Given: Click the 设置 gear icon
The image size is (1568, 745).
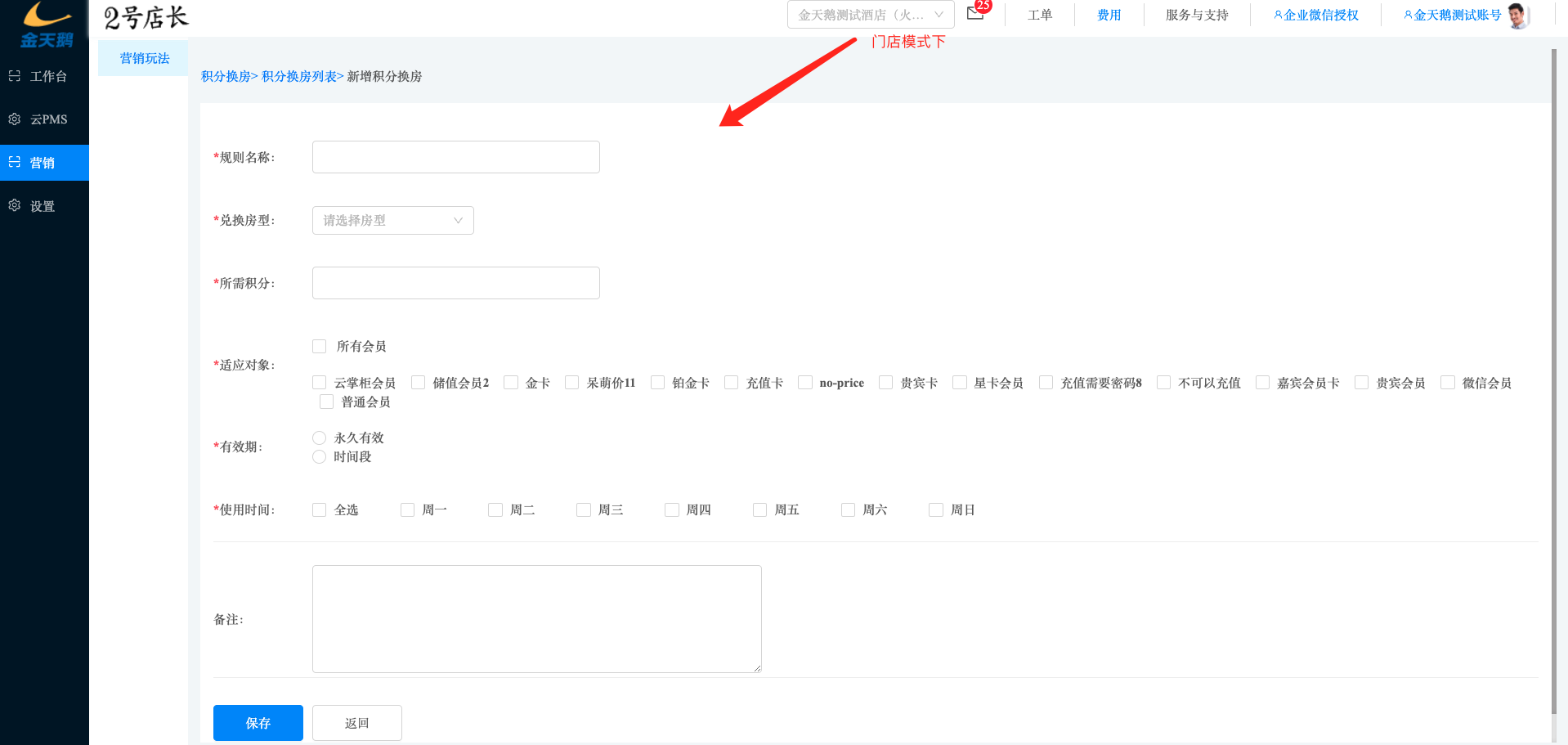Looking at the screenshot, I should (x=14, y=206).
